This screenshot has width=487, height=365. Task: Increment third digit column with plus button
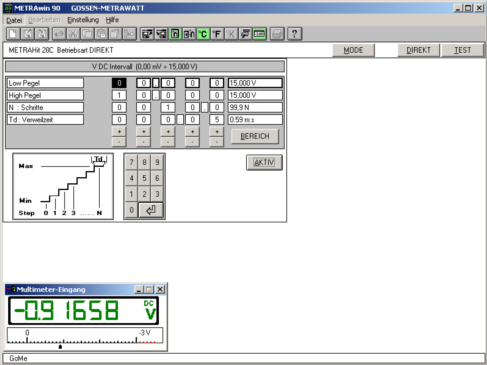168,132
